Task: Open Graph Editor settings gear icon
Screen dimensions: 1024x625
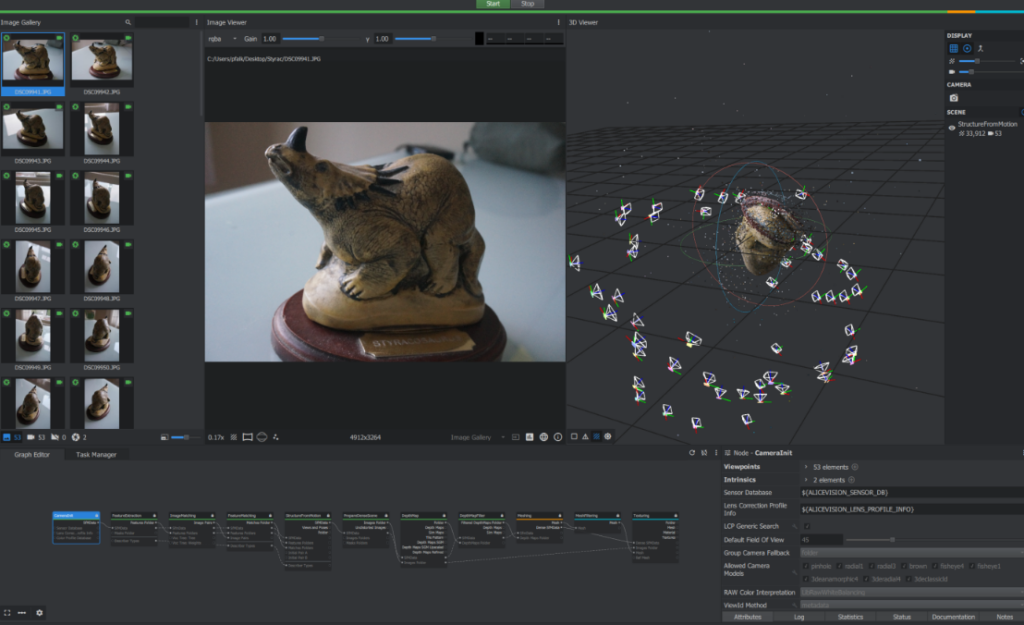Action: 39,613
